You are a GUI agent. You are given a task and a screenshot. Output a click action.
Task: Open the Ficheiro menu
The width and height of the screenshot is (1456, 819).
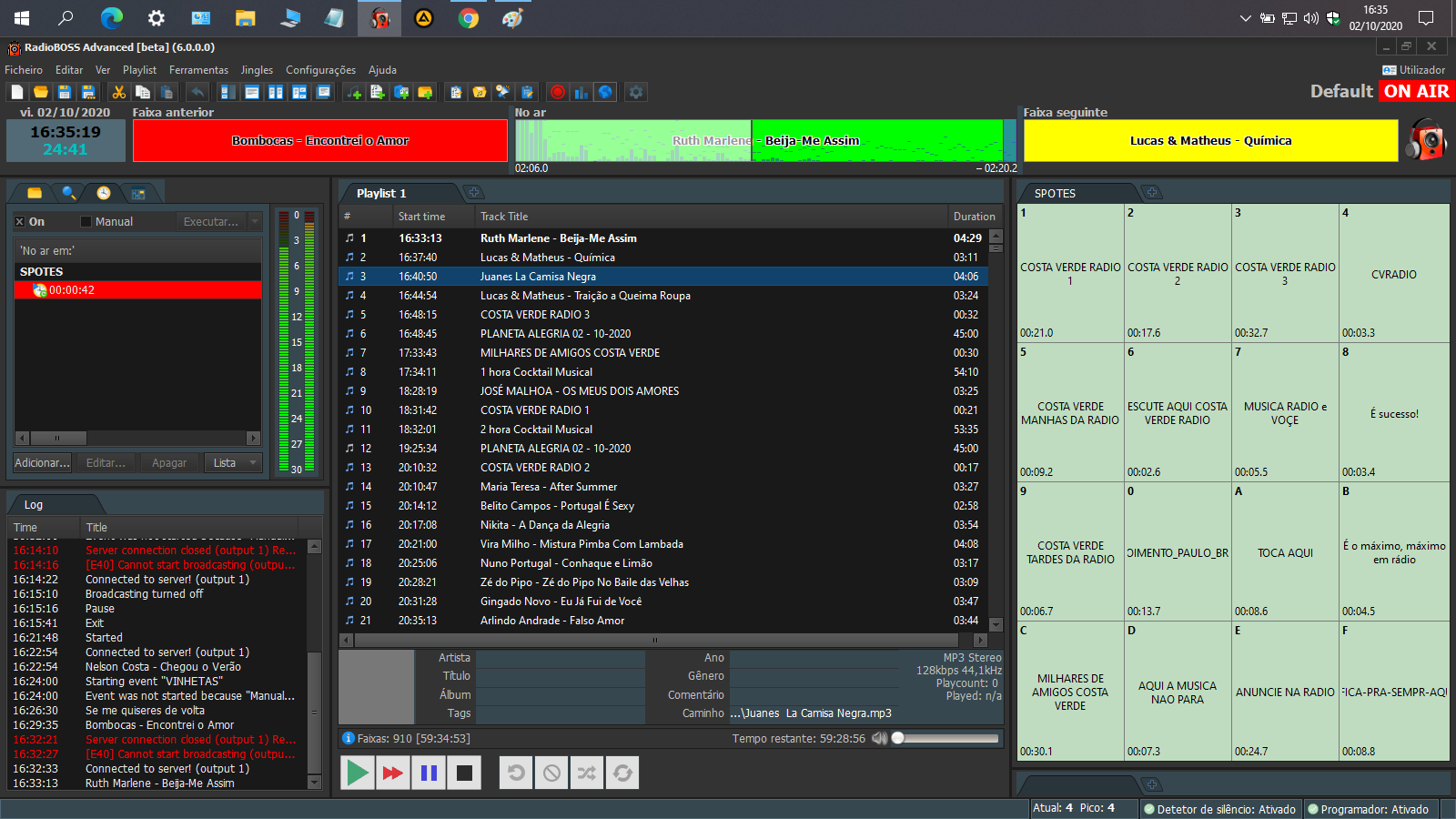click(24, 70)
